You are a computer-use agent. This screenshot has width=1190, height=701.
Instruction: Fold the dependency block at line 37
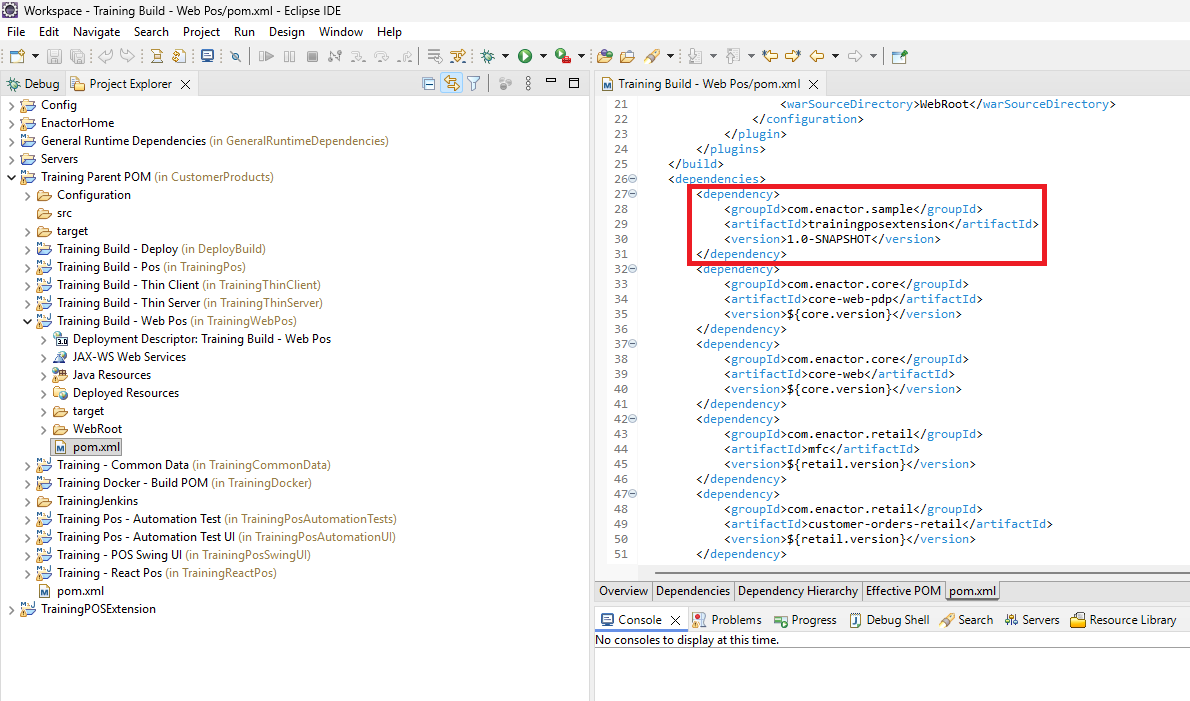pos(632,344)
